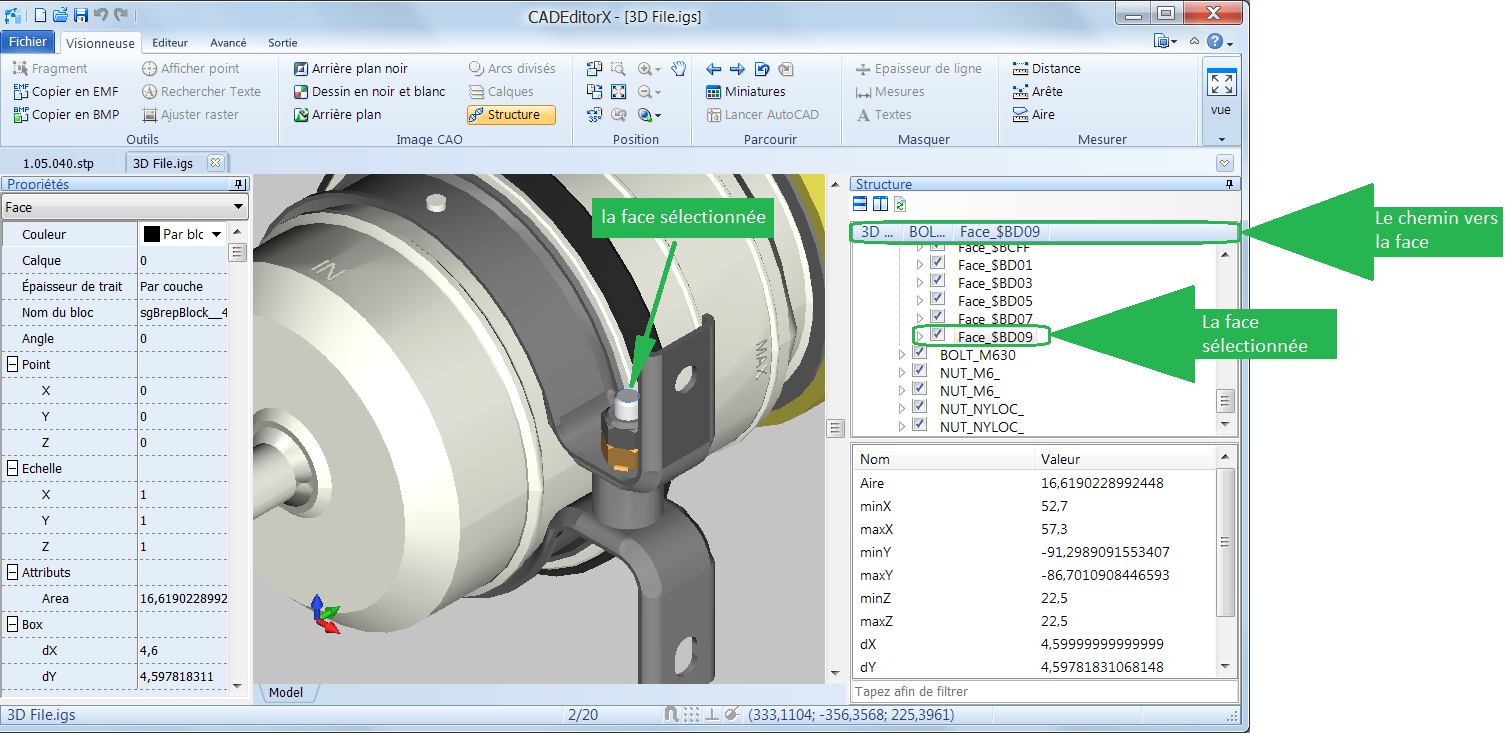The image size is (1506, 733).
Task: Expand the Face_$BD03 tree node
Action: [x=921, y=282]
